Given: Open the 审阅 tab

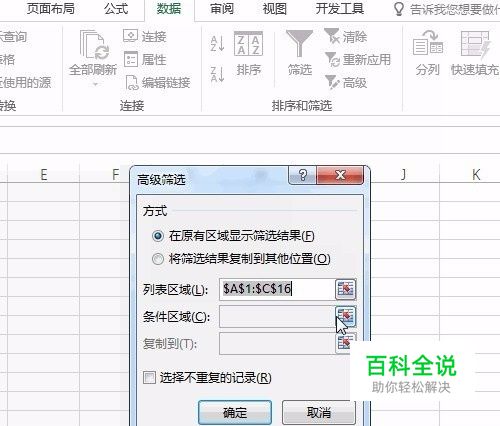Looking at the screenshot, I should tap(222, 9).
